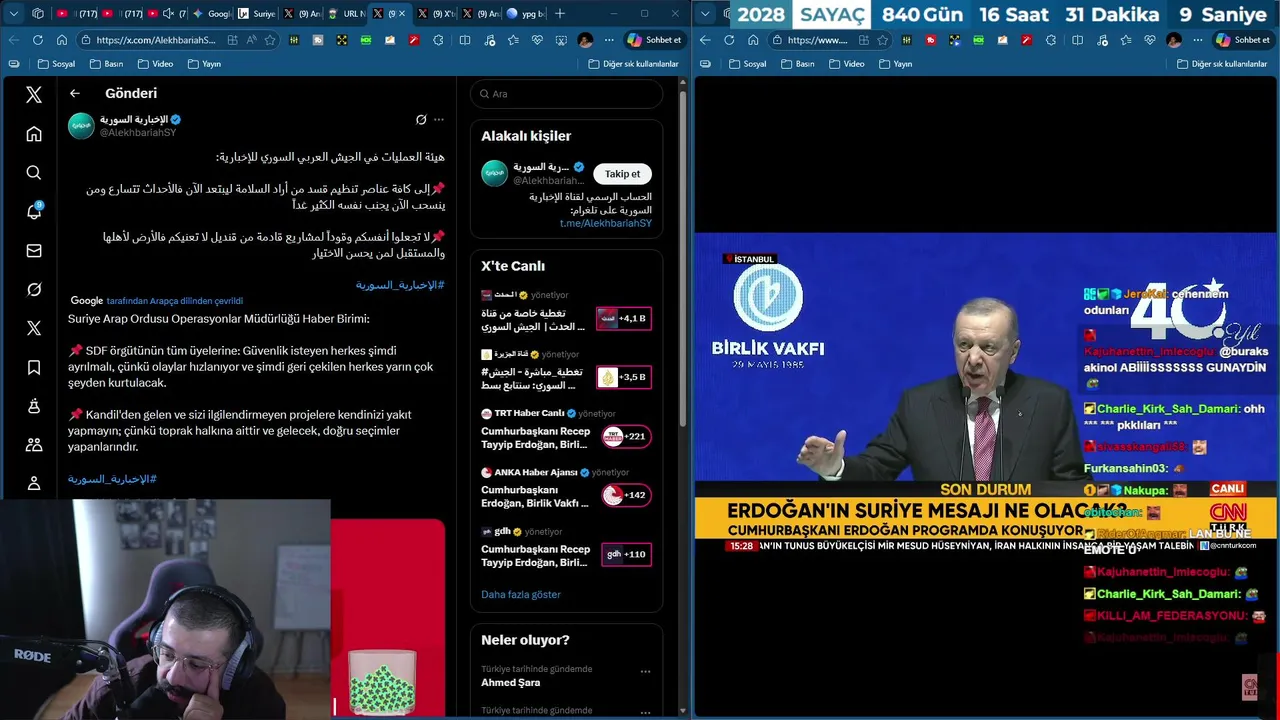
Task: Open left browser profile avatar
Action: coord(585,40)
